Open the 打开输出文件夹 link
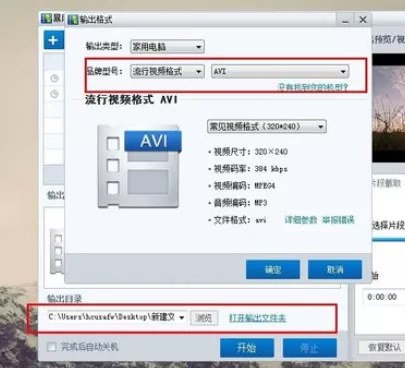405x368 pixels. click(x=257, y=318)
